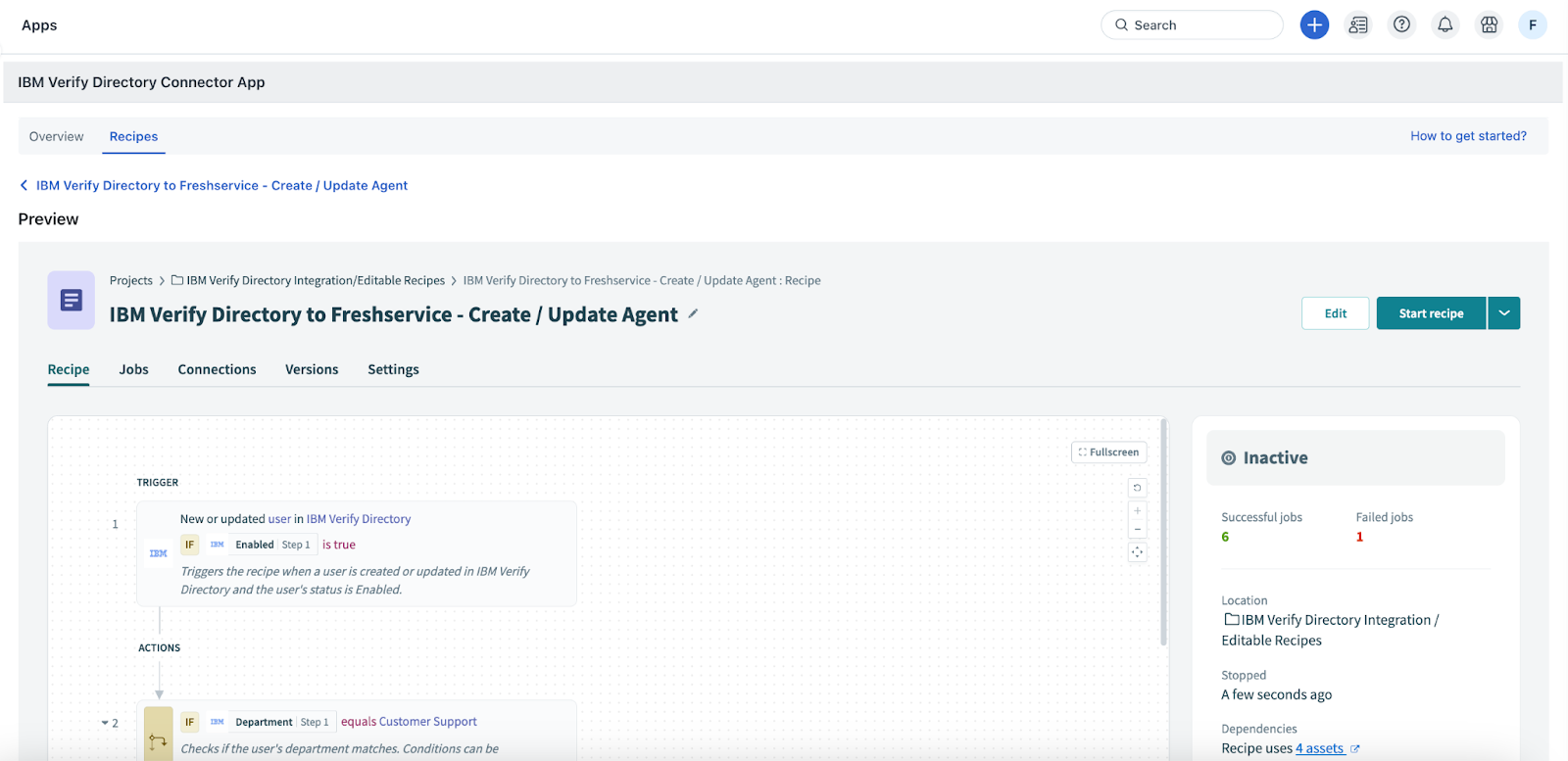Viewport: 1568px width, 761px height.
Task: Open the user profile avatar F
Action: click(1533, 25)
